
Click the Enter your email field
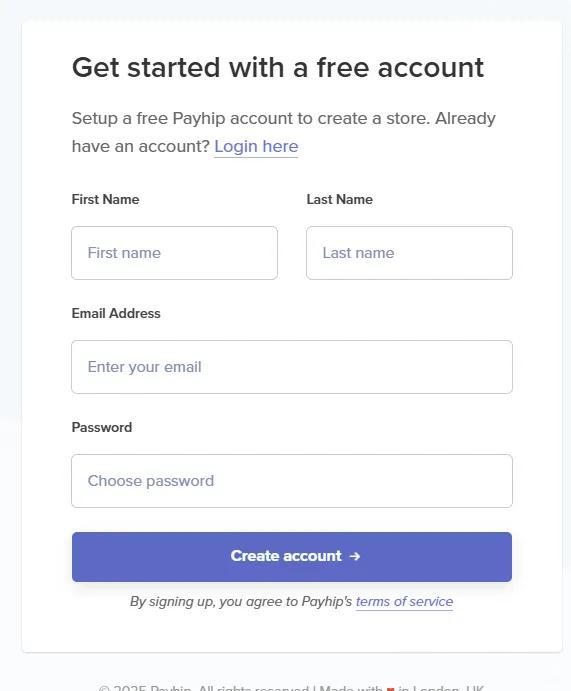point(292,367)
